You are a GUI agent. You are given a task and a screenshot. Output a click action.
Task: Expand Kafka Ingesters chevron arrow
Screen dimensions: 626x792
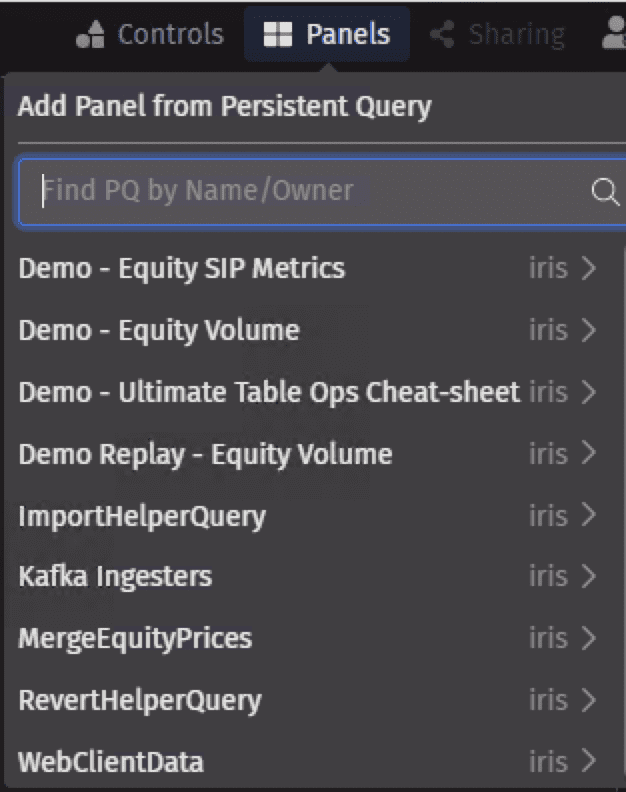[x=588, y=576]
